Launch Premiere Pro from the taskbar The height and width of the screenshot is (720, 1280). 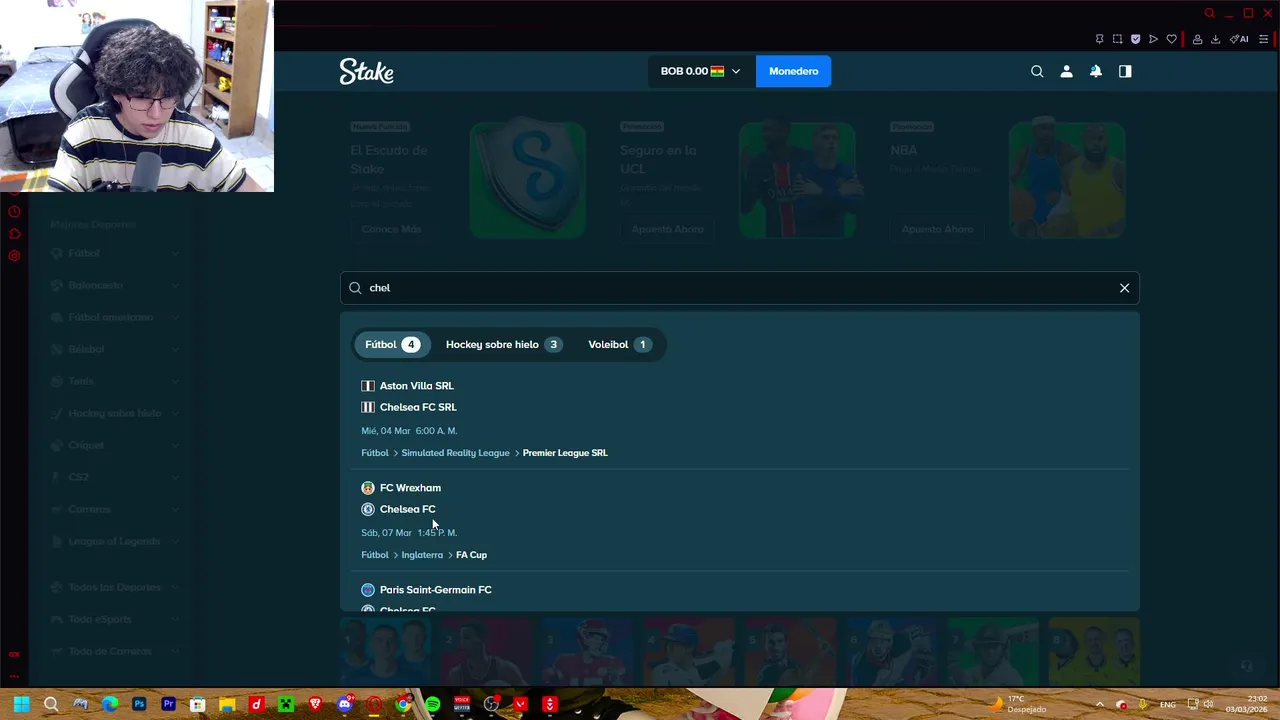[168, 704]
